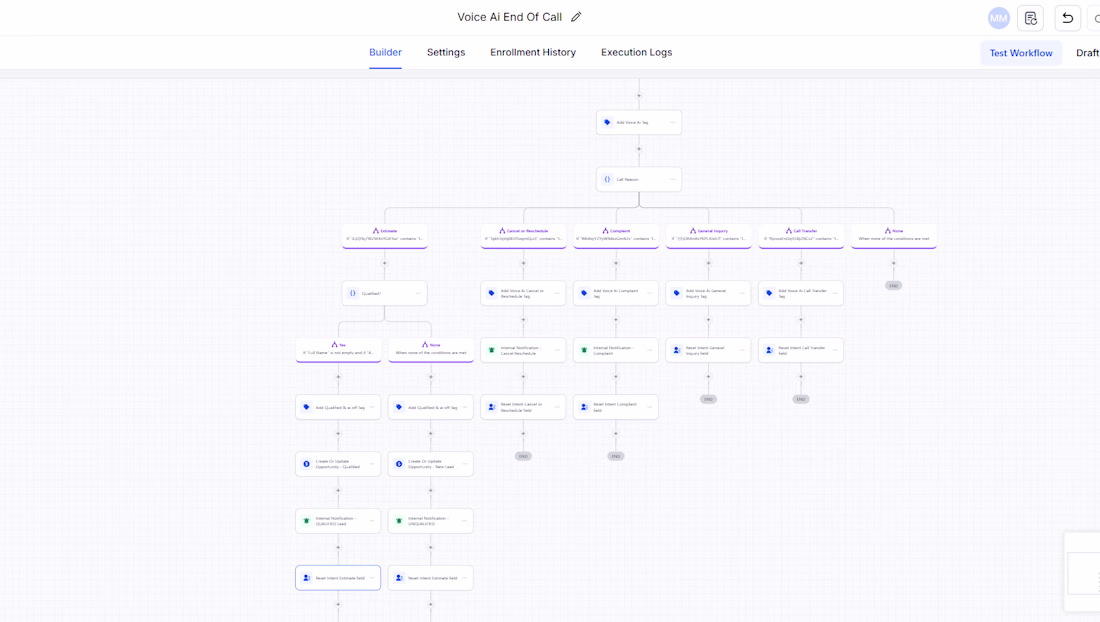The width and height of the screenshot is (1100, 622).
Task: Open three-dot menu on Reset Intent Call Transfer field
Action: pos(835,350)
